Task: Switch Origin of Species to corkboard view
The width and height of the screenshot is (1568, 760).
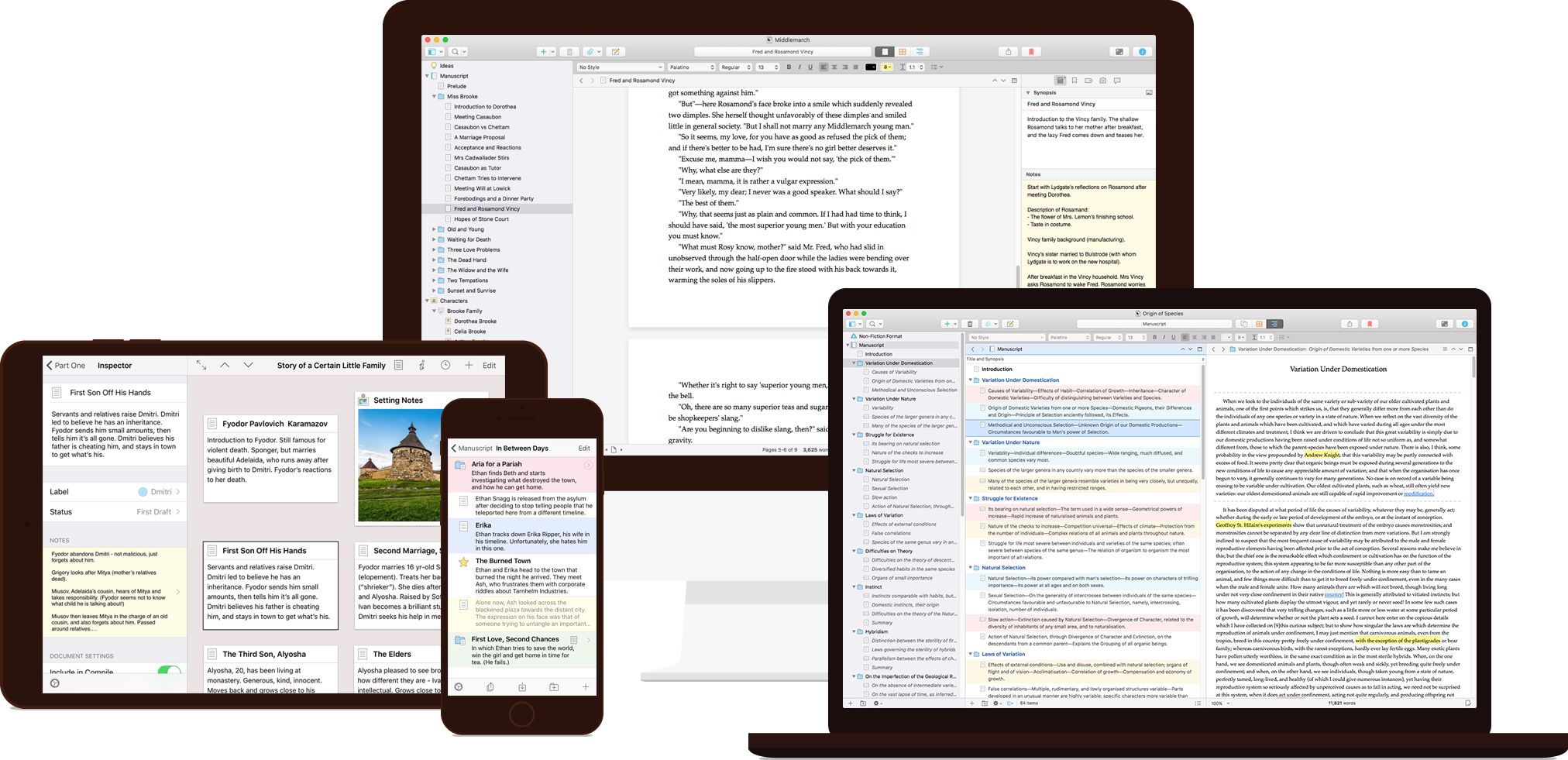Action: pos(1259,324)
